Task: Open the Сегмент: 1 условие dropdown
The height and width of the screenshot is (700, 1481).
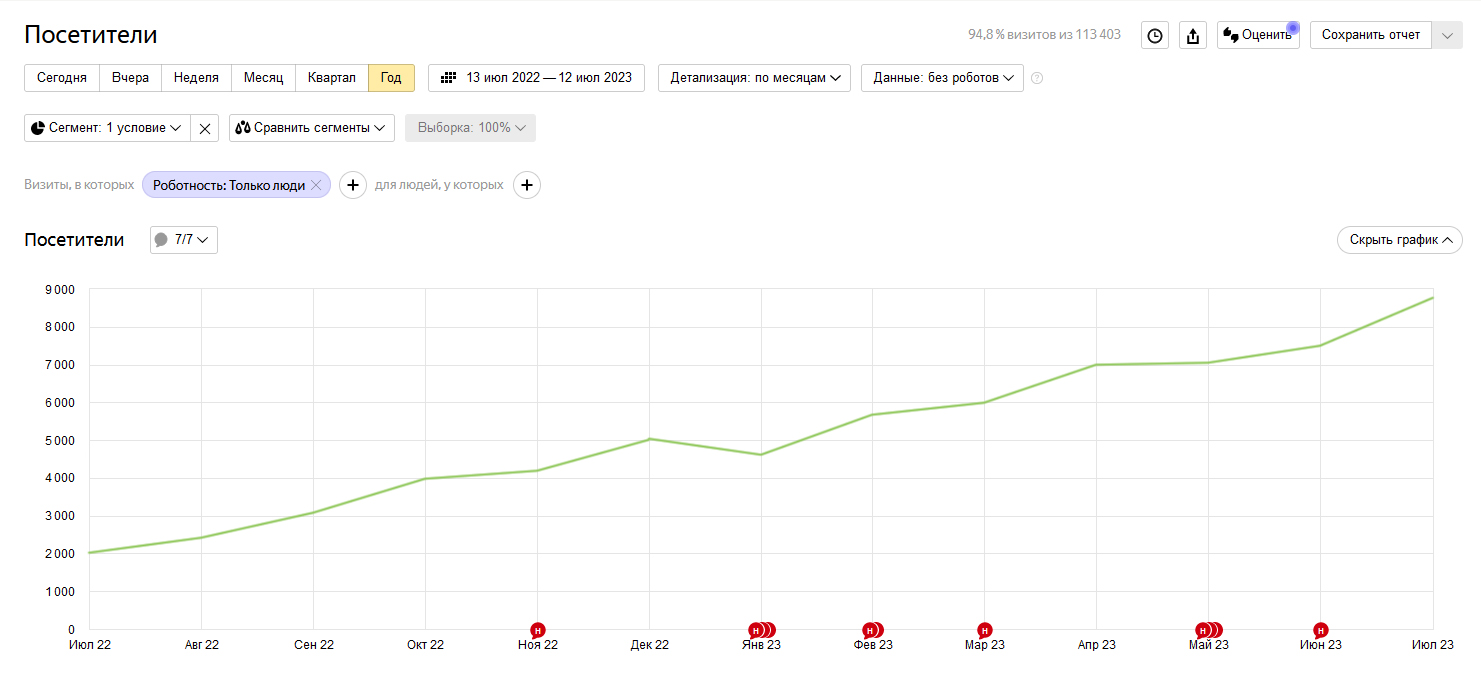Action: point(107,128)
